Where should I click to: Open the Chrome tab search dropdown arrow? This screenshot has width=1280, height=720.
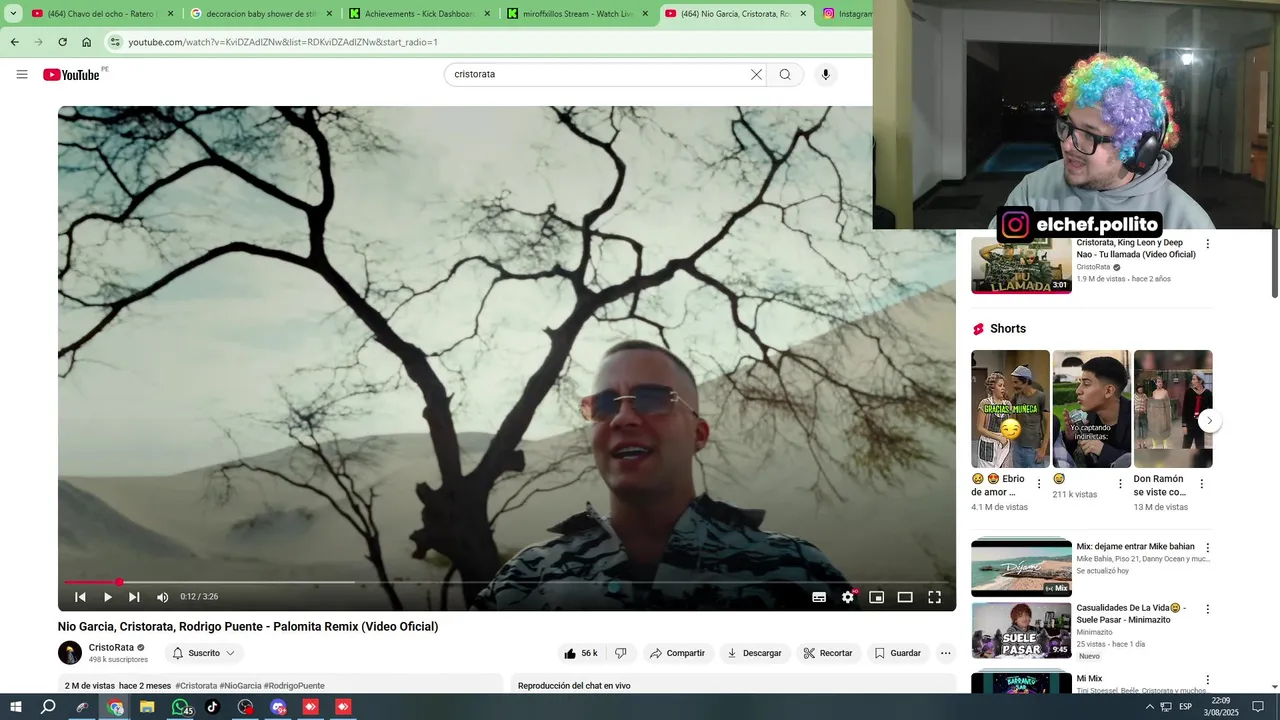point(13,14)
